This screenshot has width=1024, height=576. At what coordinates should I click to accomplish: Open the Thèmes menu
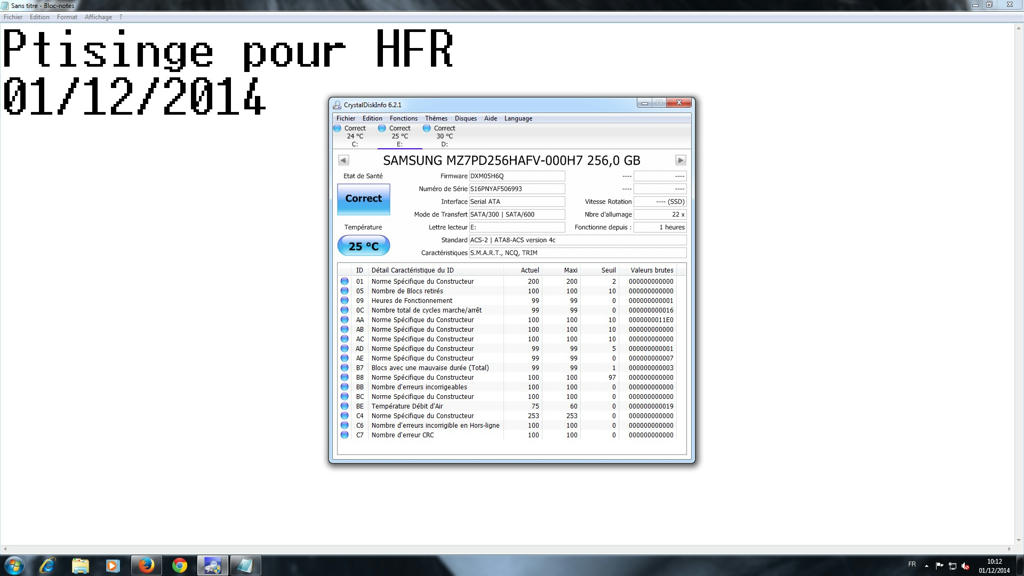click(436, 118)
